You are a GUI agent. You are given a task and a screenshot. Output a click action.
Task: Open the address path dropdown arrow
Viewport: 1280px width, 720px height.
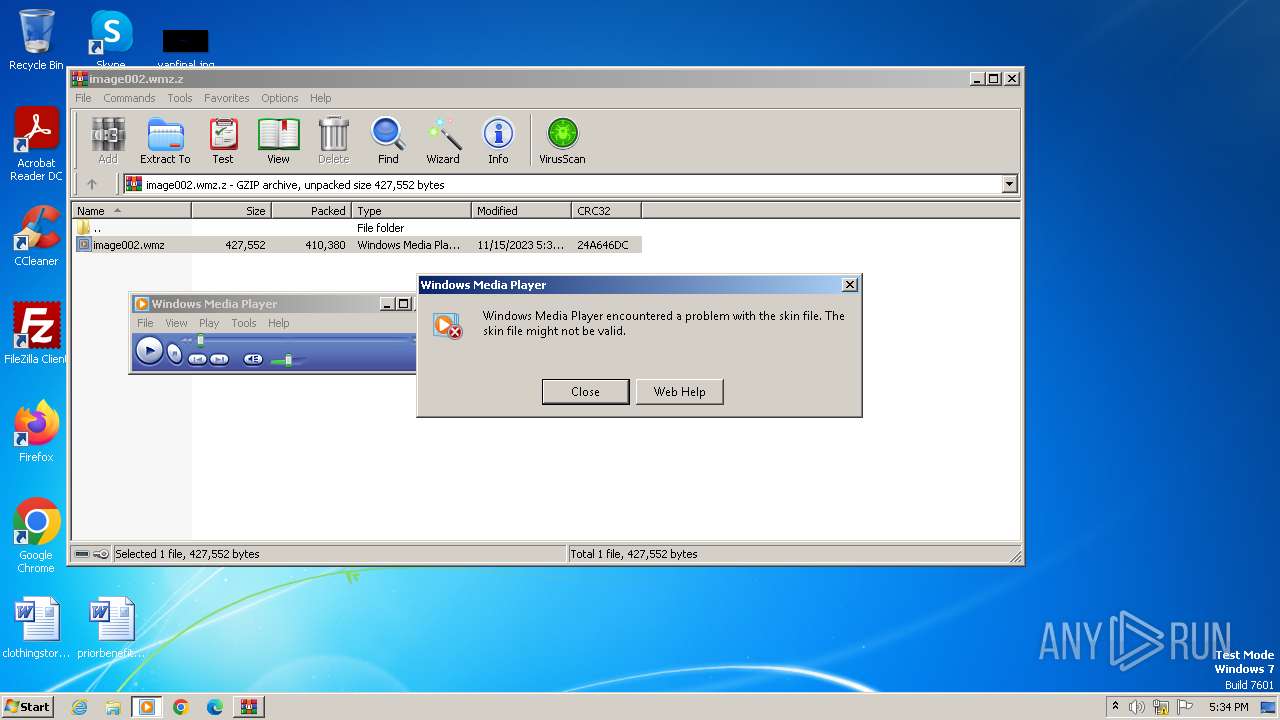(x=1009, y=184)
